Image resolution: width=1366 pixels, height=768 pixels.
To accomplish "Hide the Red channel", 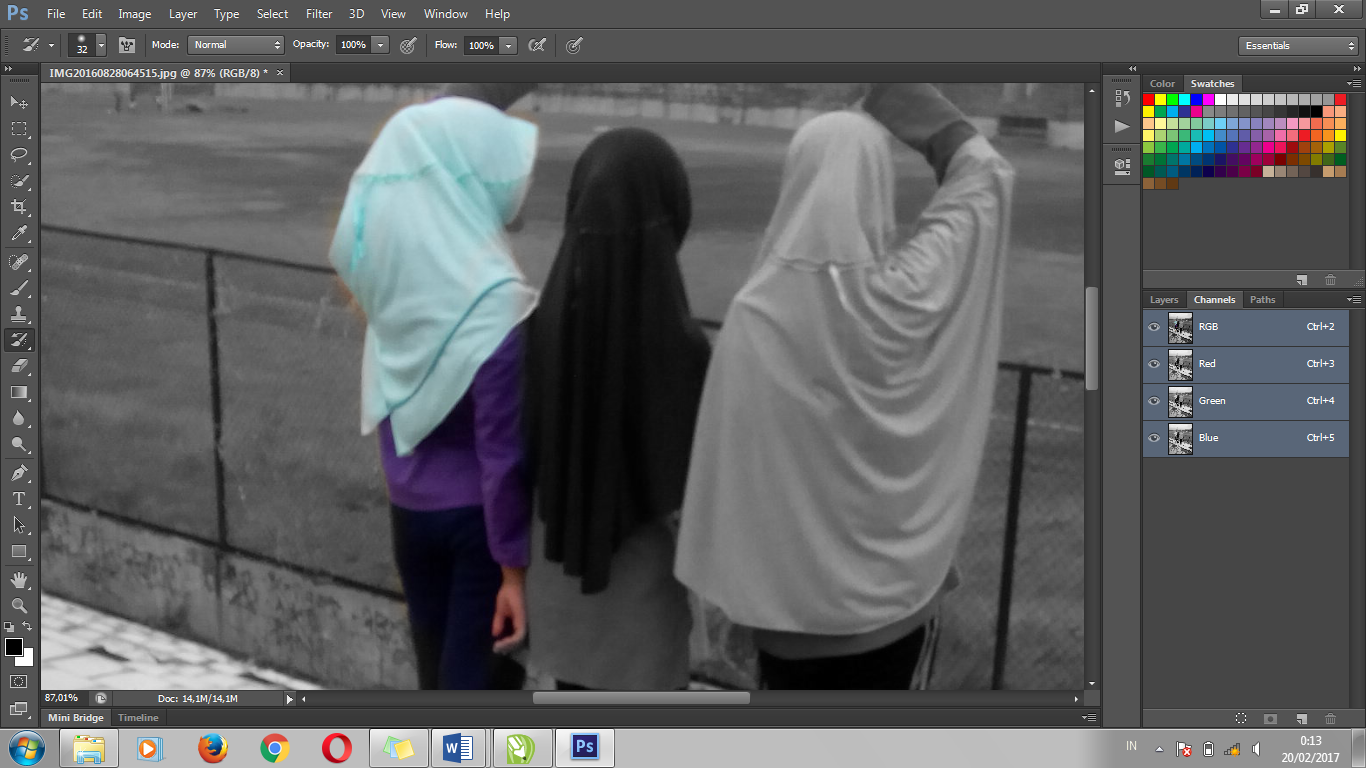I will click(x=1154, y=364).
